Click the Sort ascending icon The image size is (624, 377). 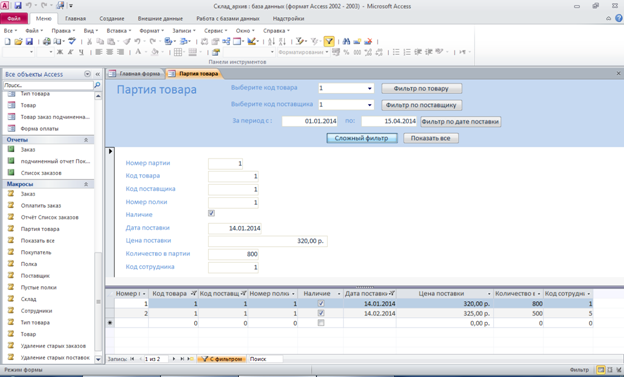pos(271,41)
